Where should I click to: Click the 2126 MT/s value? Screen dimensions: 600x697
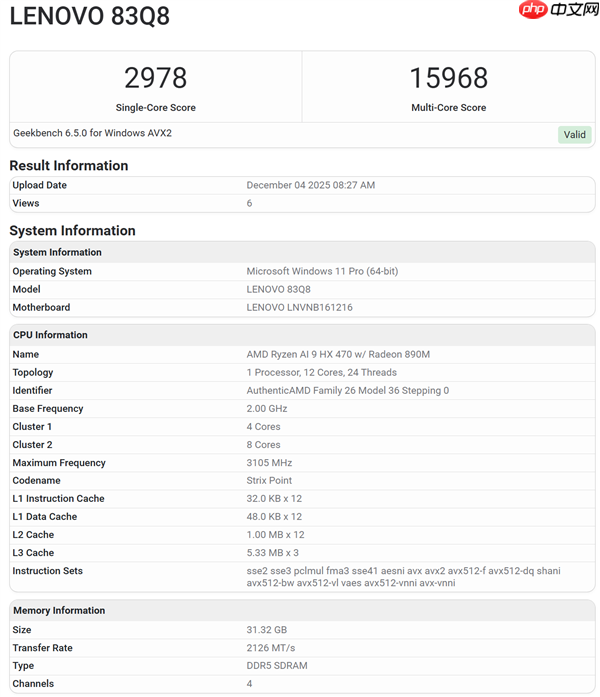click(271, 648)
